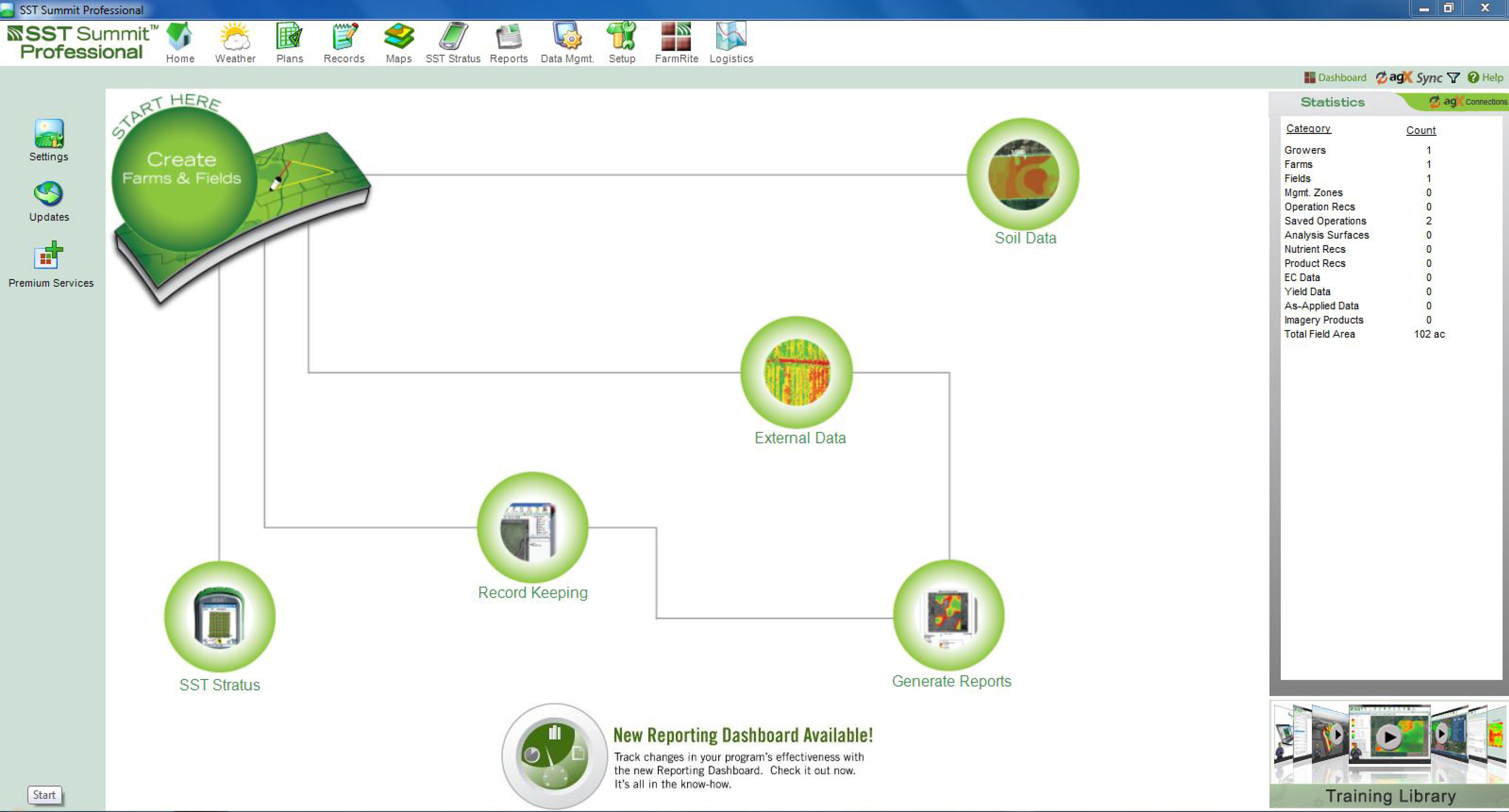Check for Updates in the sidebar
1509x812 pixels.
pos(49,202)
